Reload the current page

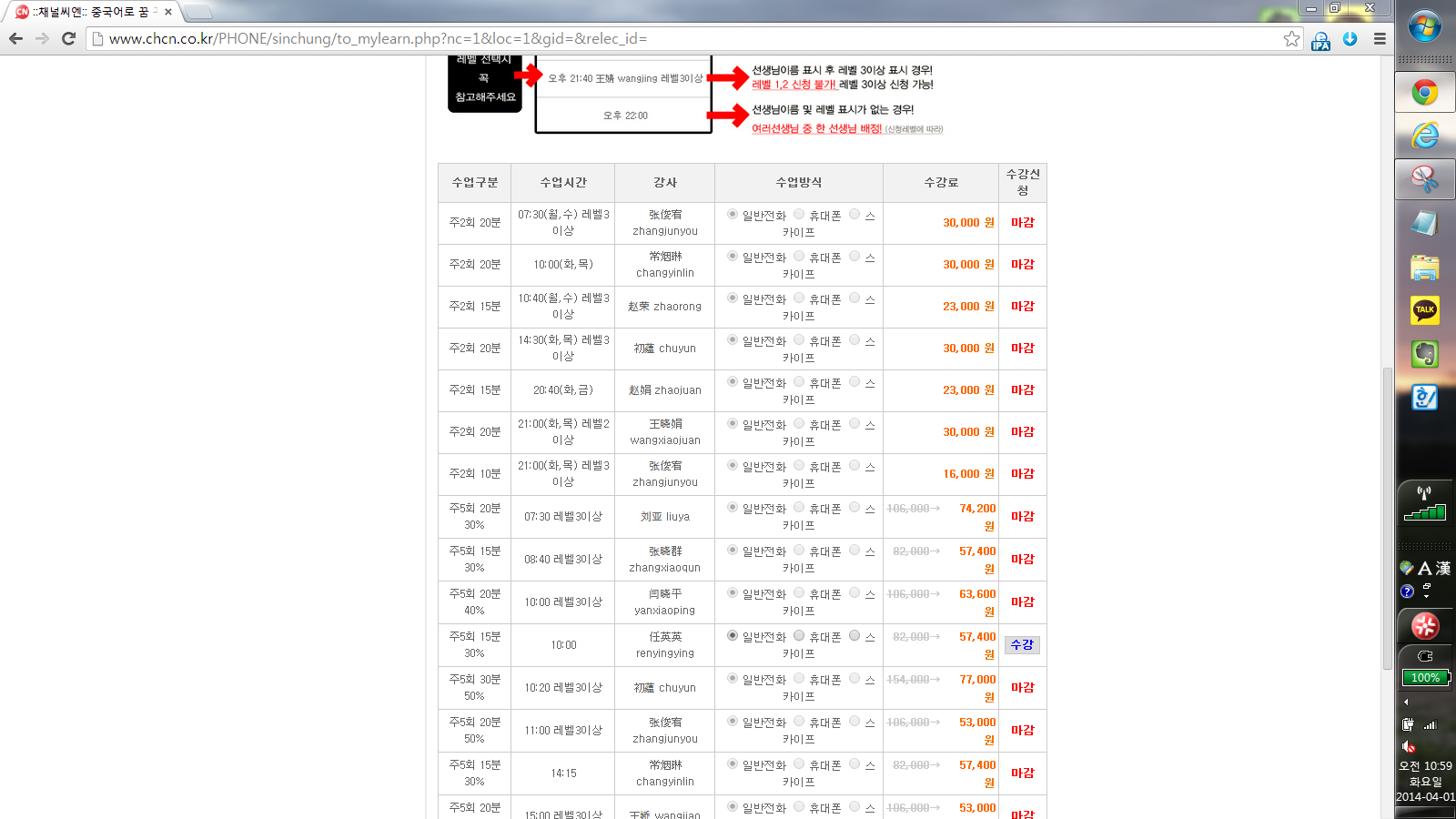68,38
